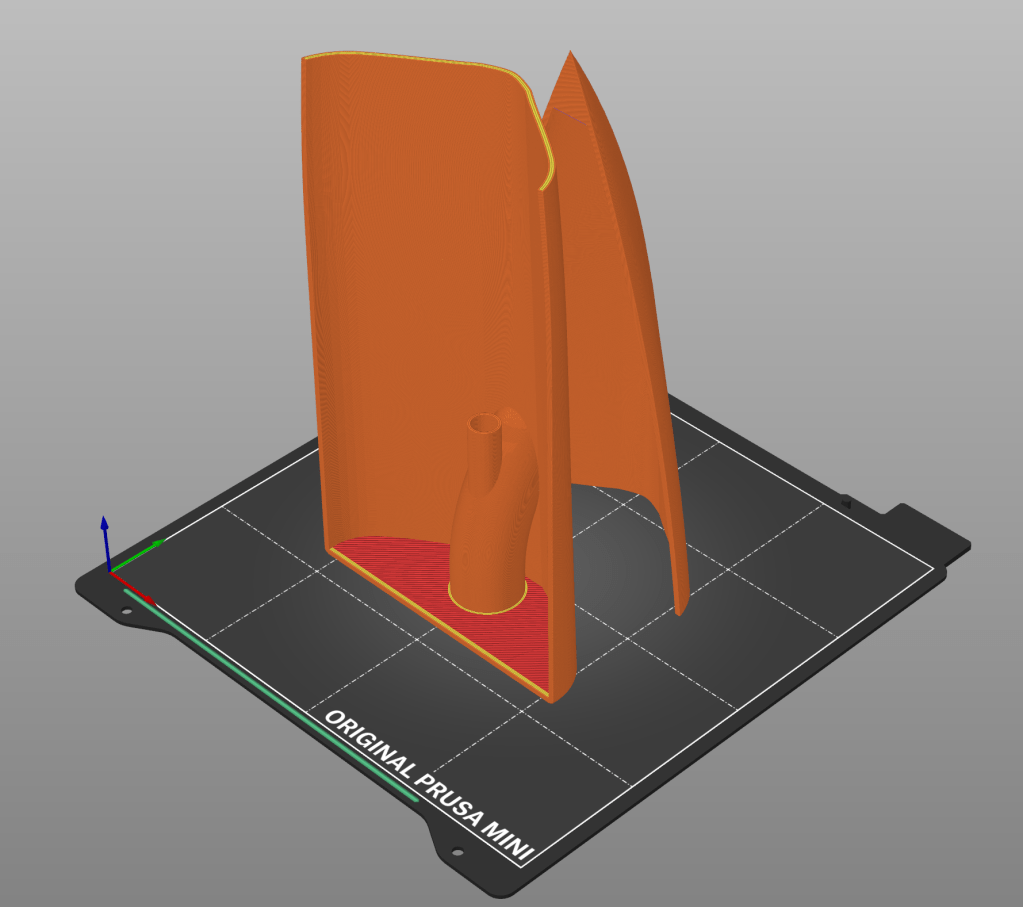Click the small triangle marker on the bed's right edge
The height and width of the screenshot is (907, 1023).
tap(846, 503)
